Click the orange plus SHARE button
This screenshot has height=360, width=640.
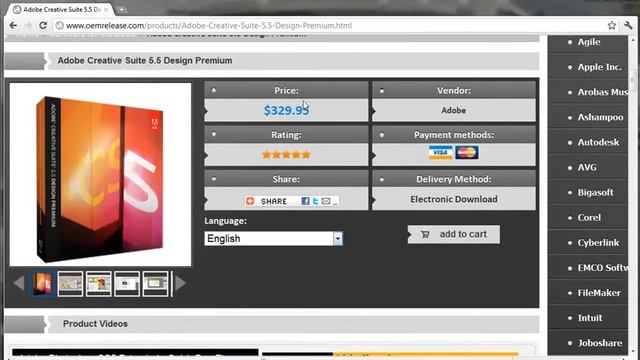(267, 201)
